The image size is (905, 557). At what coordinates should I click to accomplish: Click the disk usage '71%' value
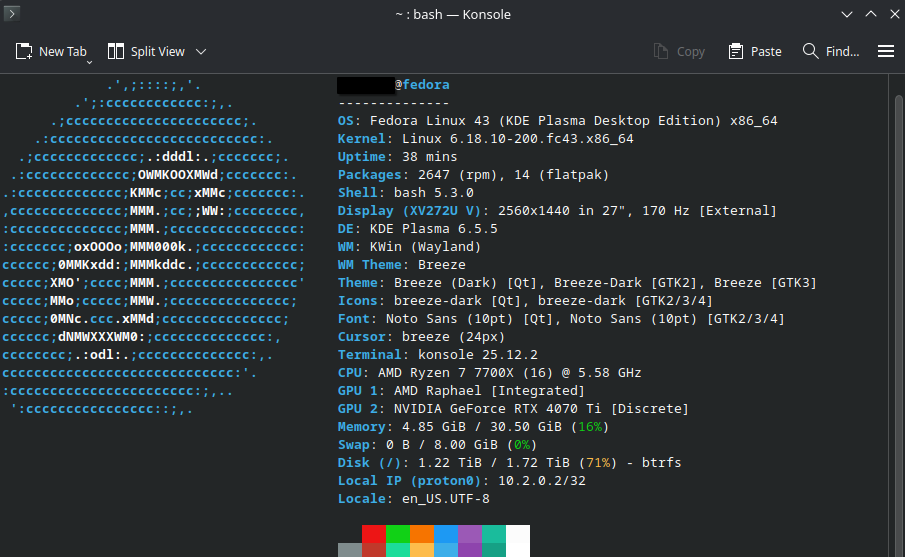point(597,462)
